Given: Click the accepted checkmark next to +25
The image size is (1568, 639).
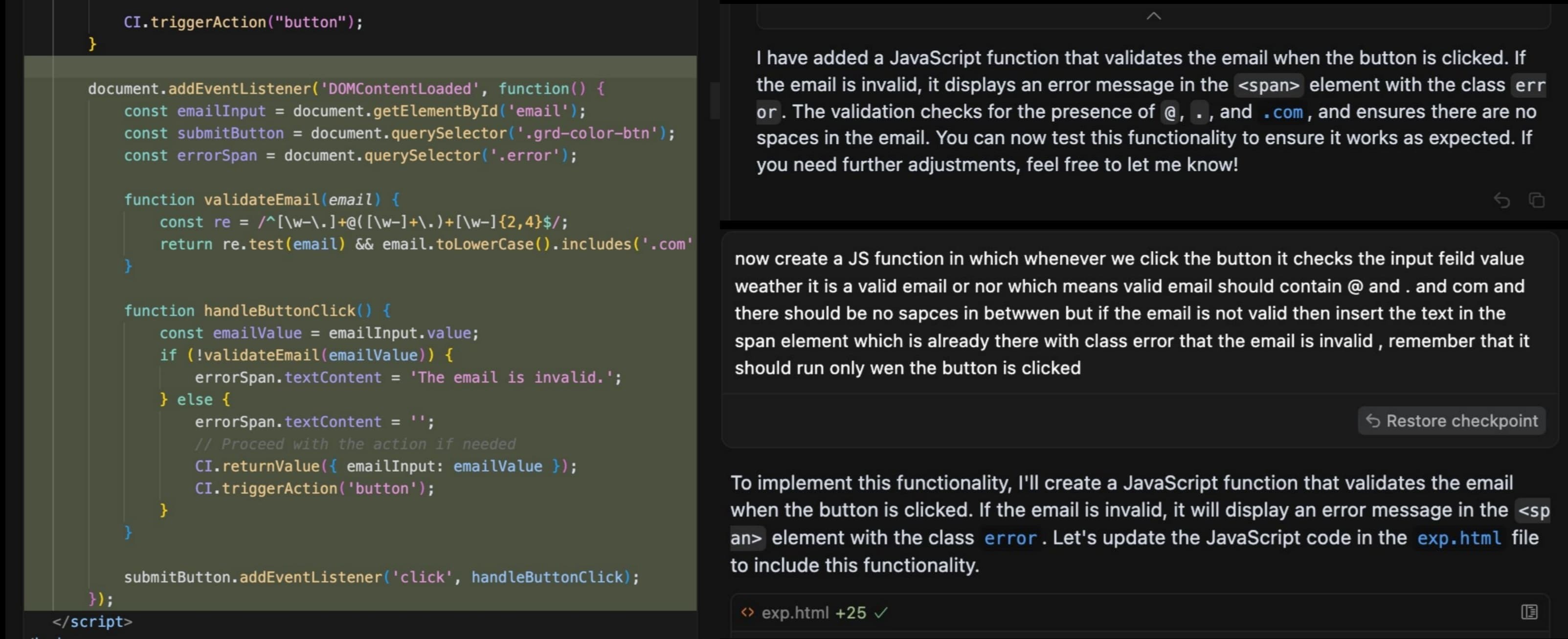Looking at the screenshot, I should tap(881, 613).
